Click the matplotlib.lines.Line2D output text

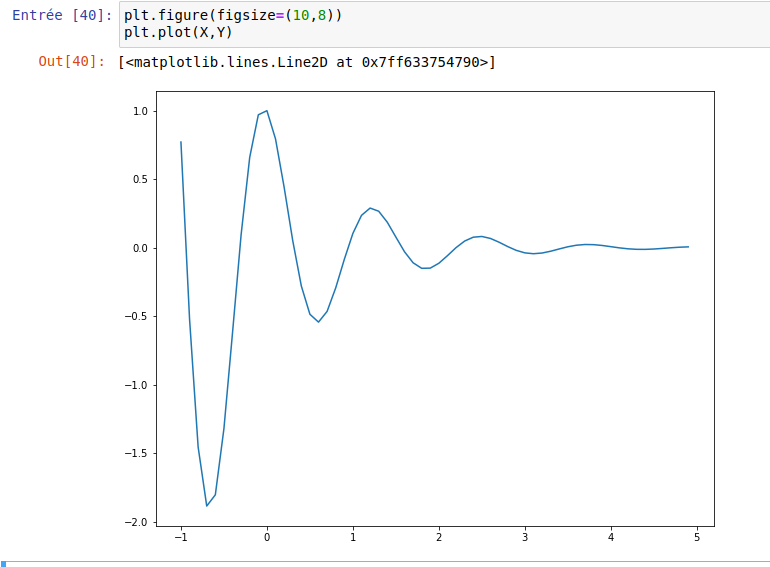click(306, 62)
